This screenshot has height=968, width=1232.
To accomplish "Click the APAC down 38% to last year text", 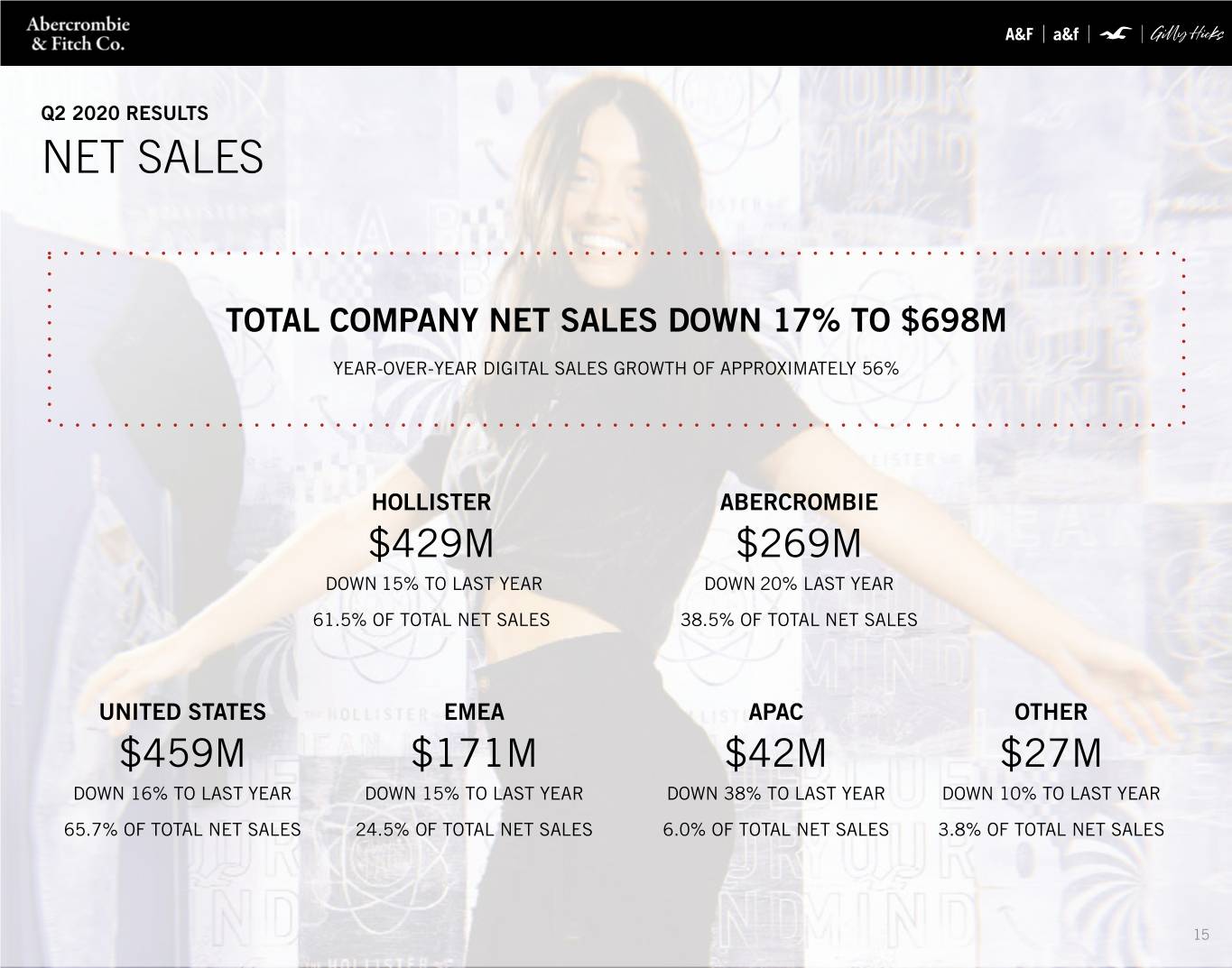I will pyautogui.click(x=776, y=794).
